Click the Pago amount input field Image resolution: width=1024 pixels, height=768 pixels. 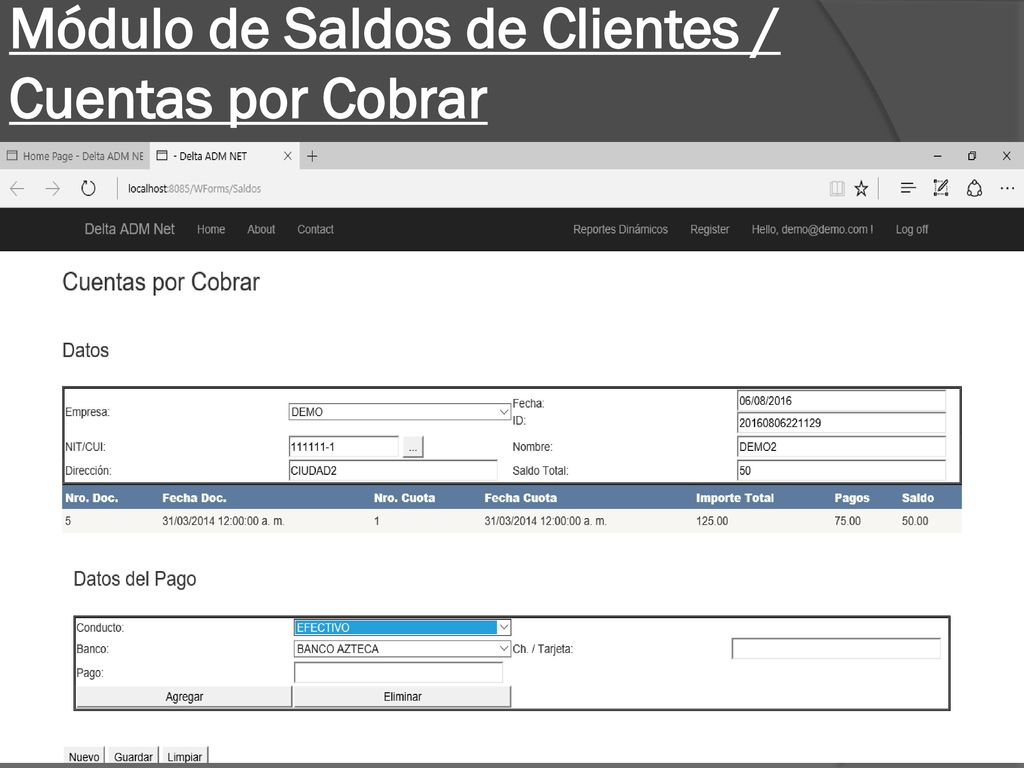click(398, 673)
